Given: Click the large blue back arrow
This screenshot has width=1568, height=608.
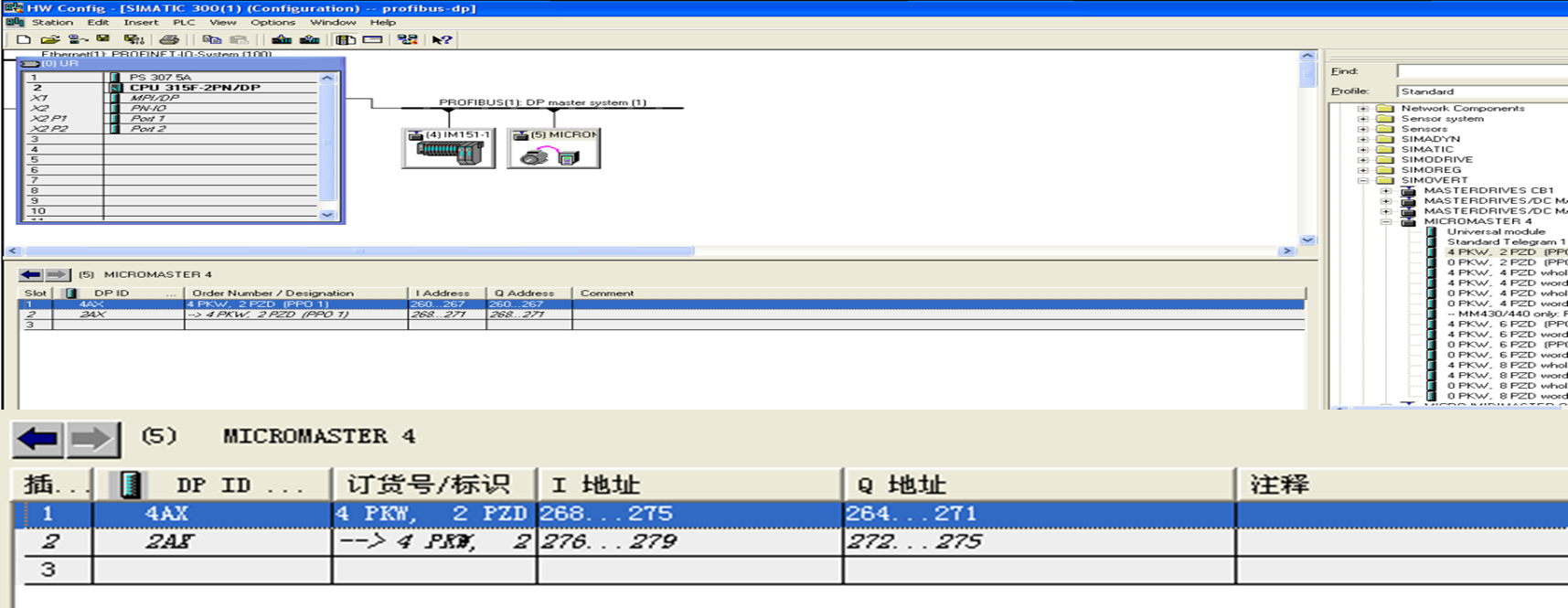Looking at the screenshot, I should [x=37, y=439].
